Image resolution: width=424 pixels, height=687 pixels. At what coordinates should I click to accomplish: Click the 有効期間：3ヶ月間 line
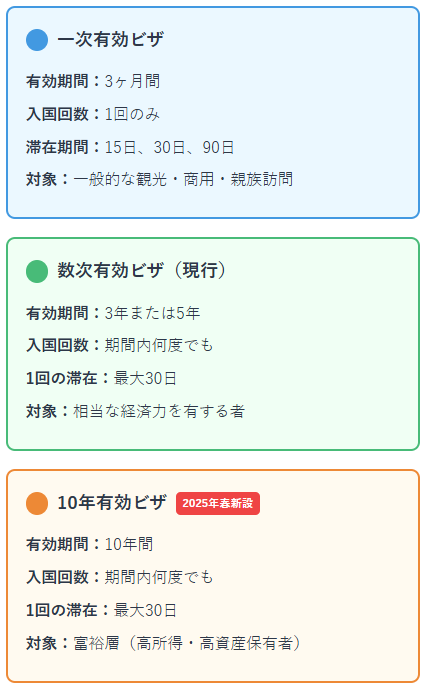coord(93,81)
